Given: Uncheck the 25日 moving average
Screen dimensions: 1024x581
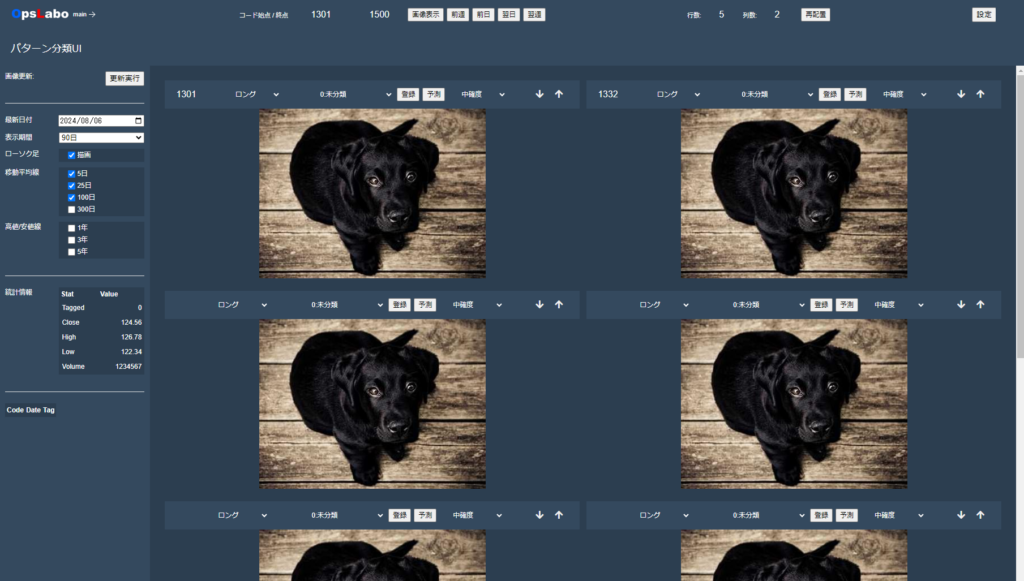Looking at the screenshot, I should pyautogui.click(x=71, y=185).
